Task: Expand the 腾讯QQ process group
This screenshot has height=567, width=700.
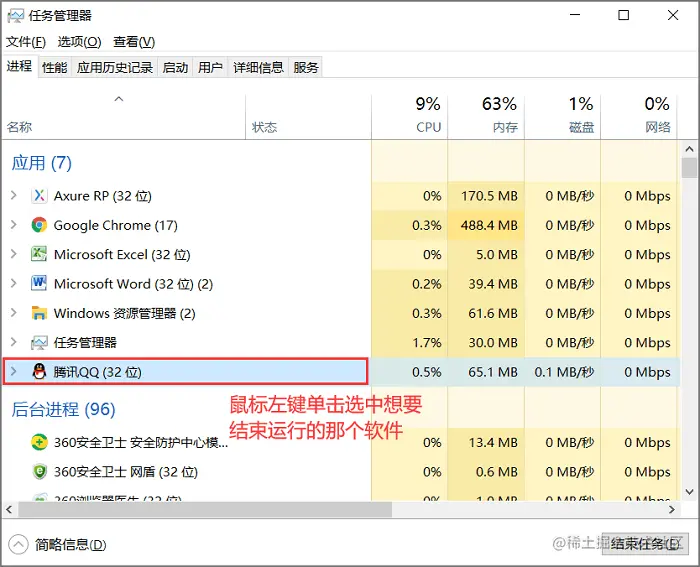Action: point(13,371)
